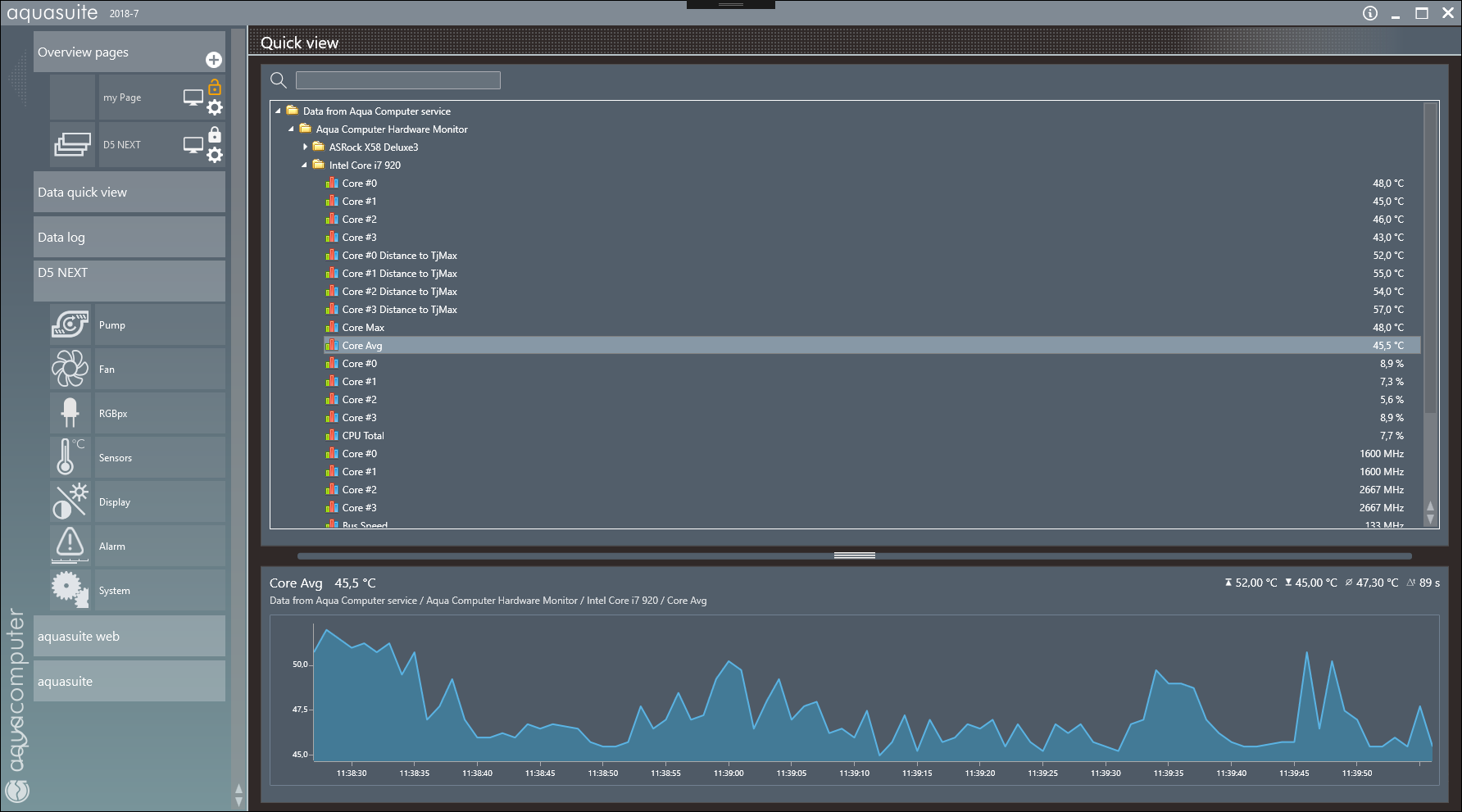
Task: Select the Sensors entry label
Action: (116, 458)
